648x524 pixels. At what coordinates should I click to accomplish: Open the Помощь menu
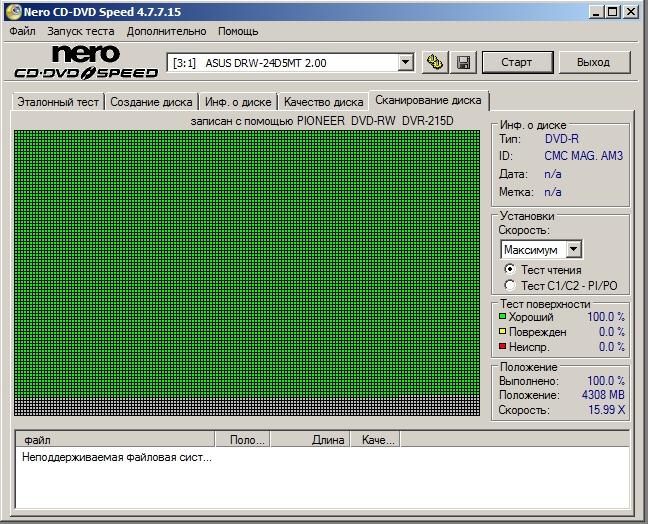click(238, 31)
